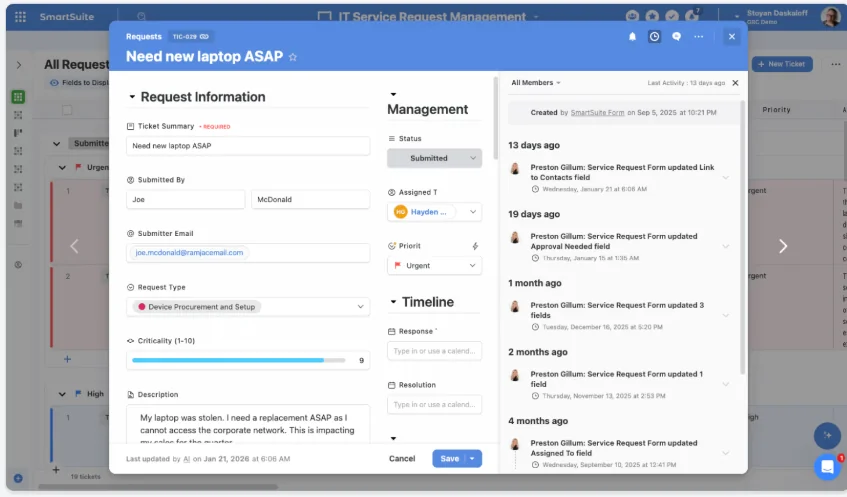Click into the Description text area
The height and width of the screenshot is (497, 847).
(248, 425)
